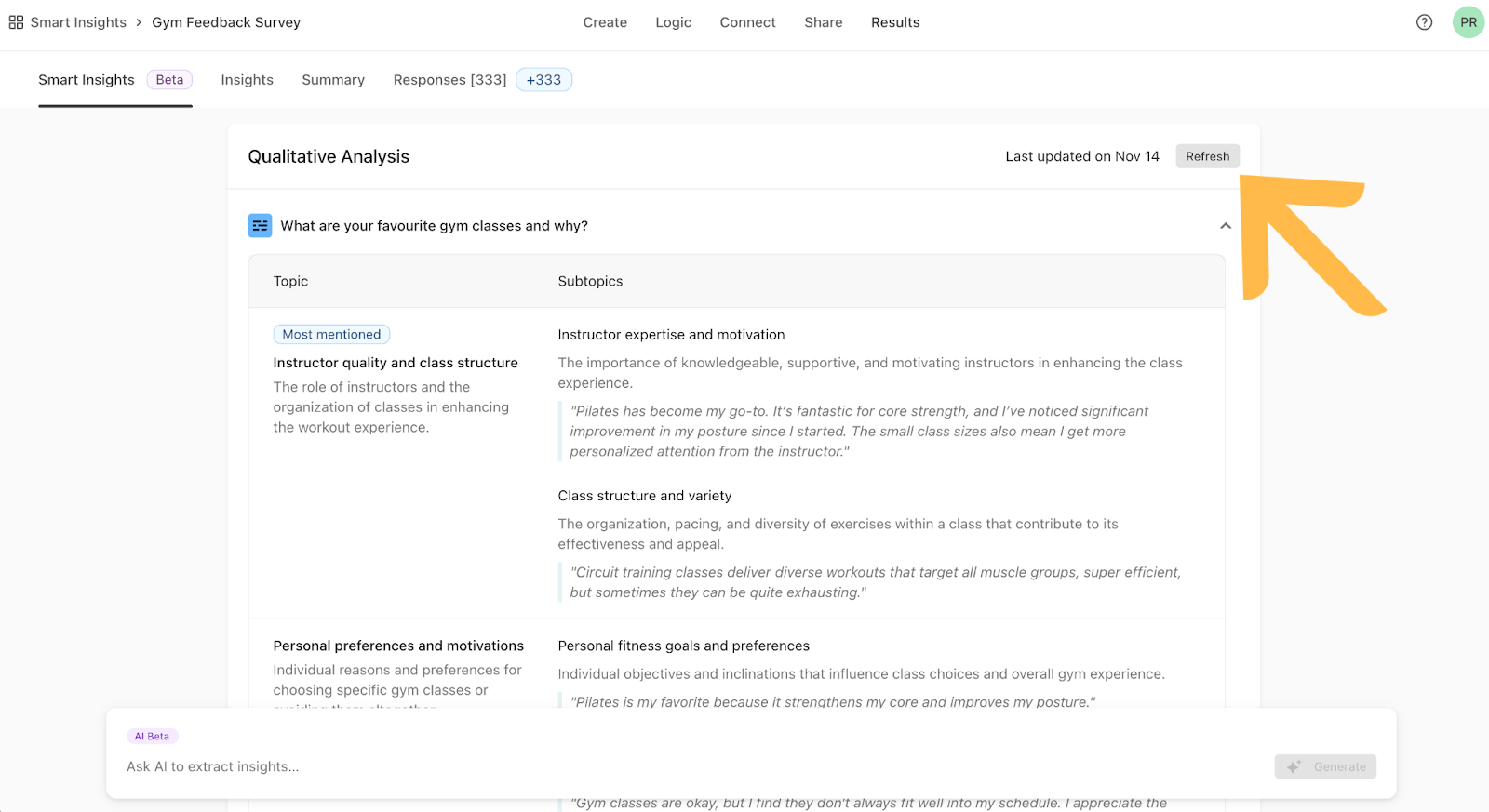1489x812 pixels.
Task: Open the help question mark icon
Action: pyautogui.click(x=1424, y=22)
